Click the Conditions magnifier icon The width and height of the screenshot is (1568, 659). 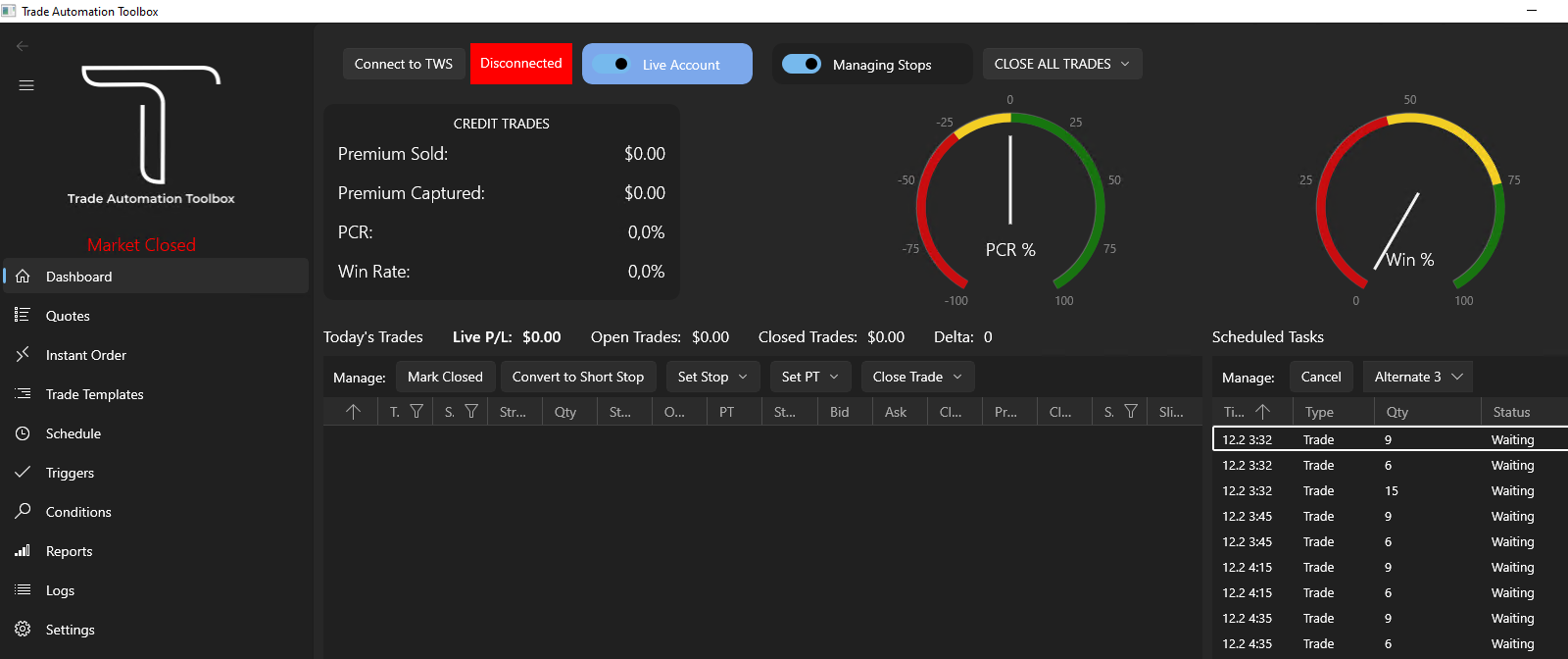coord(23,511)
